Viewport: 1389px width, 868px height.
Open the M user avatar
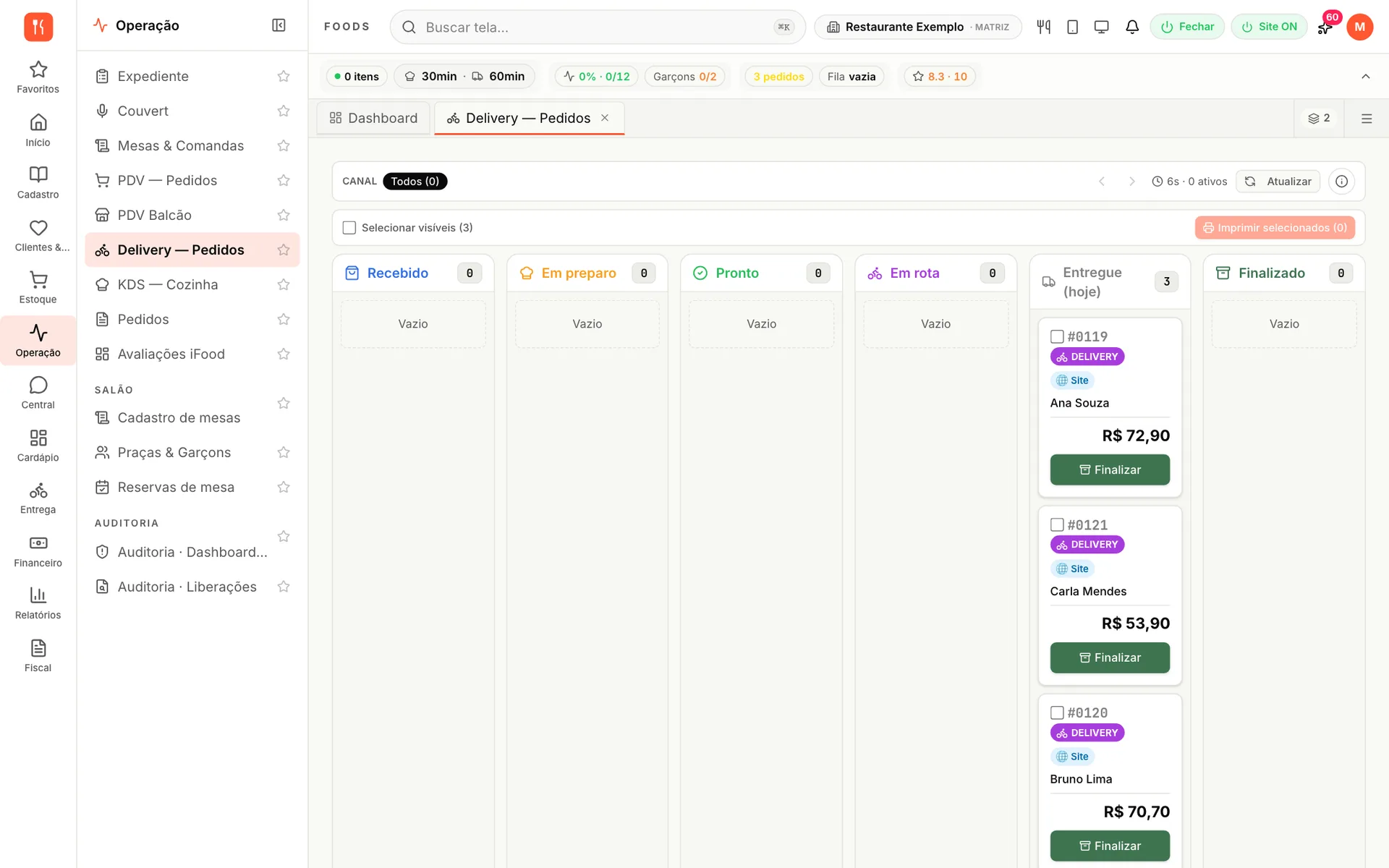[x=1359, y=27]
